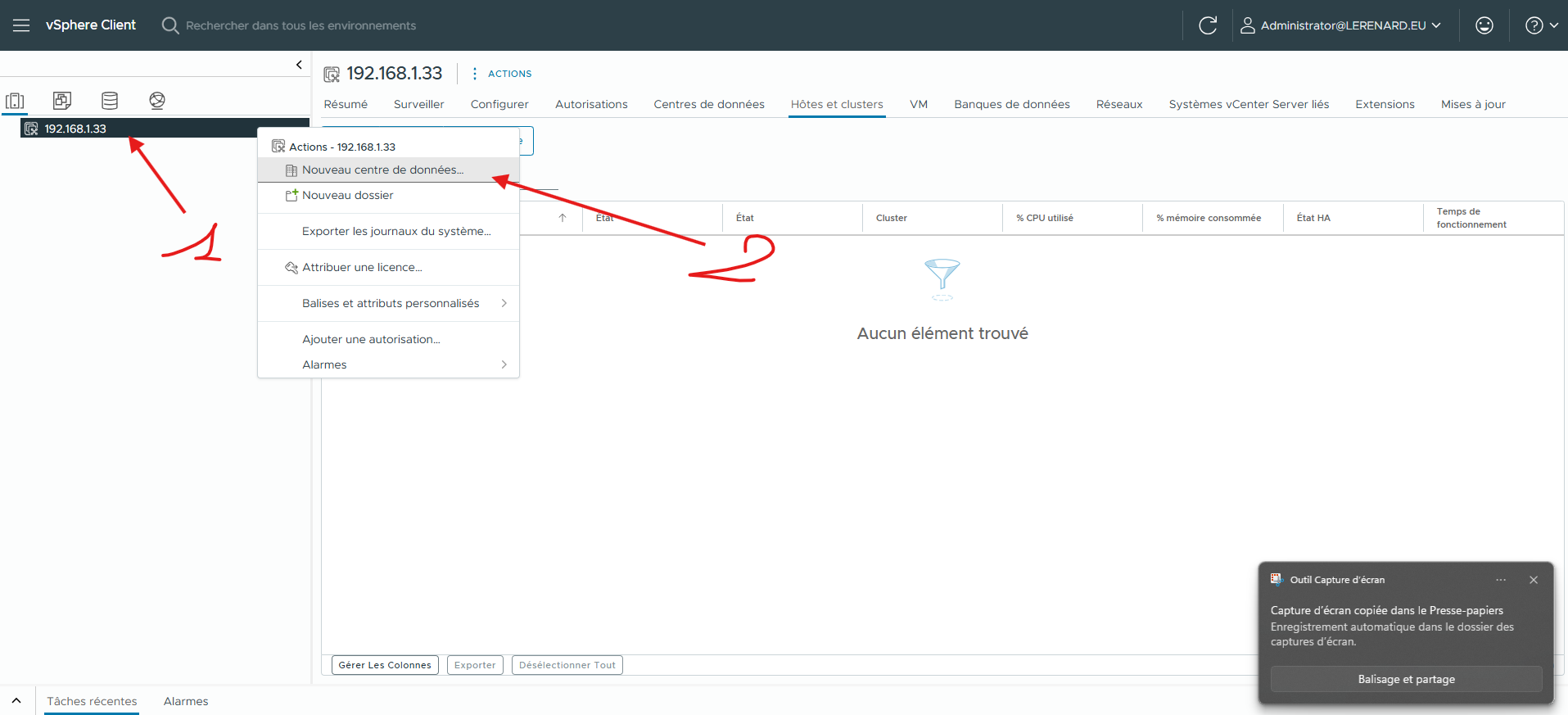Click the vSphere Client title link
This screenshot has height=715, width=1568.
pos(91,25)
